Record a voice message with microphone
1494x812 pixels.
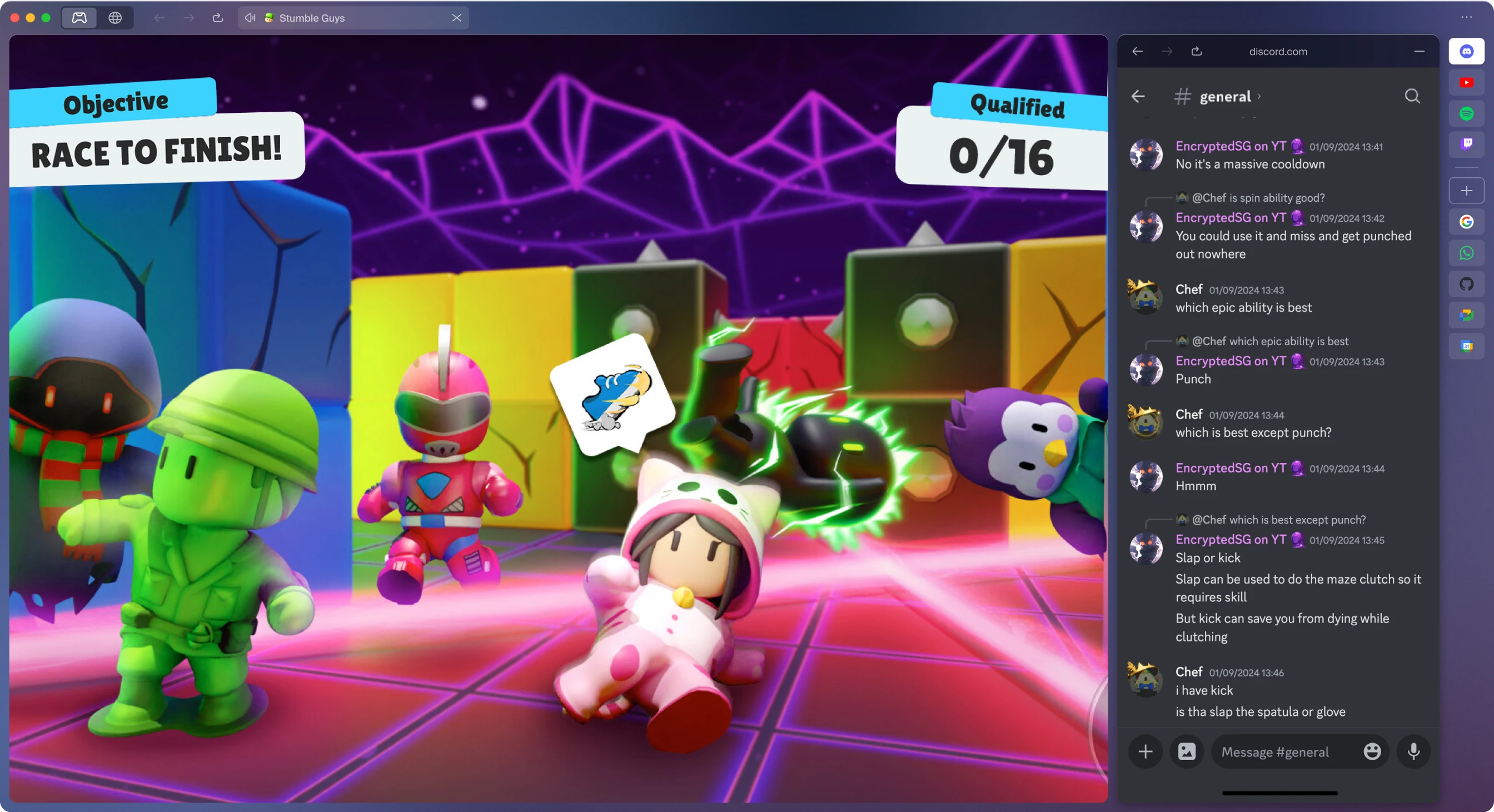(x=1413, y=751)
